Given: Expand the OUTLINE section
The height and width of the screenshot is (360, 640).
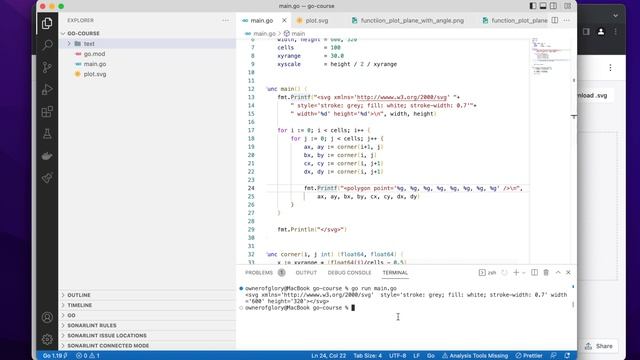Looking at the screenshot, I should tap(79, 295).
